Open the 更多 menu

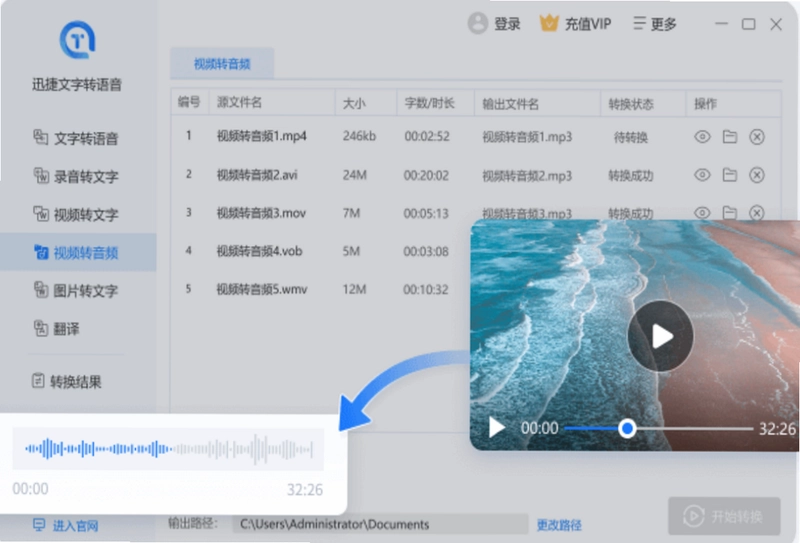[655, 24]
